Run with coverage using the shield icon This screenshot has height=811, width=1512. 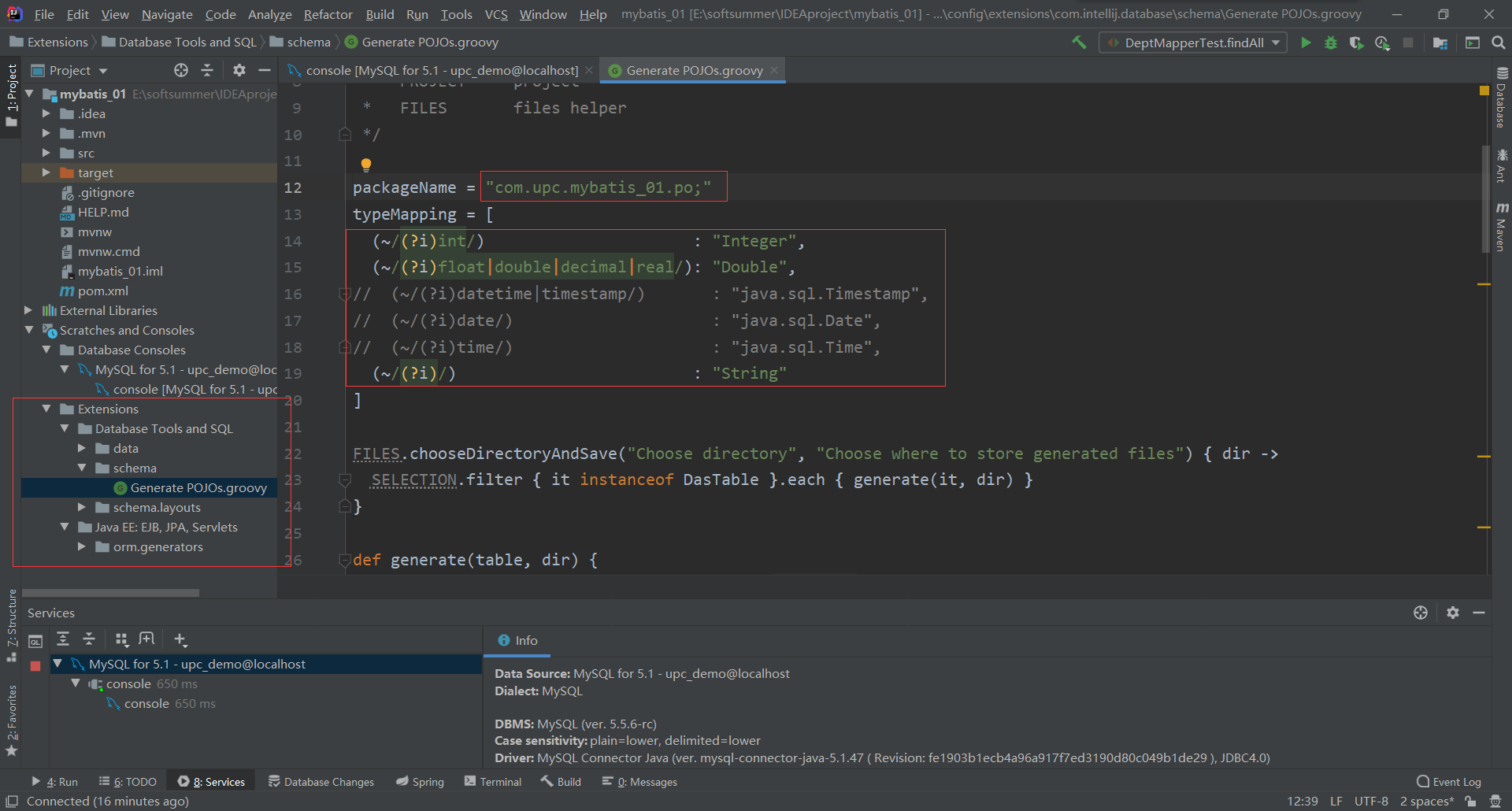[1357, 43]
